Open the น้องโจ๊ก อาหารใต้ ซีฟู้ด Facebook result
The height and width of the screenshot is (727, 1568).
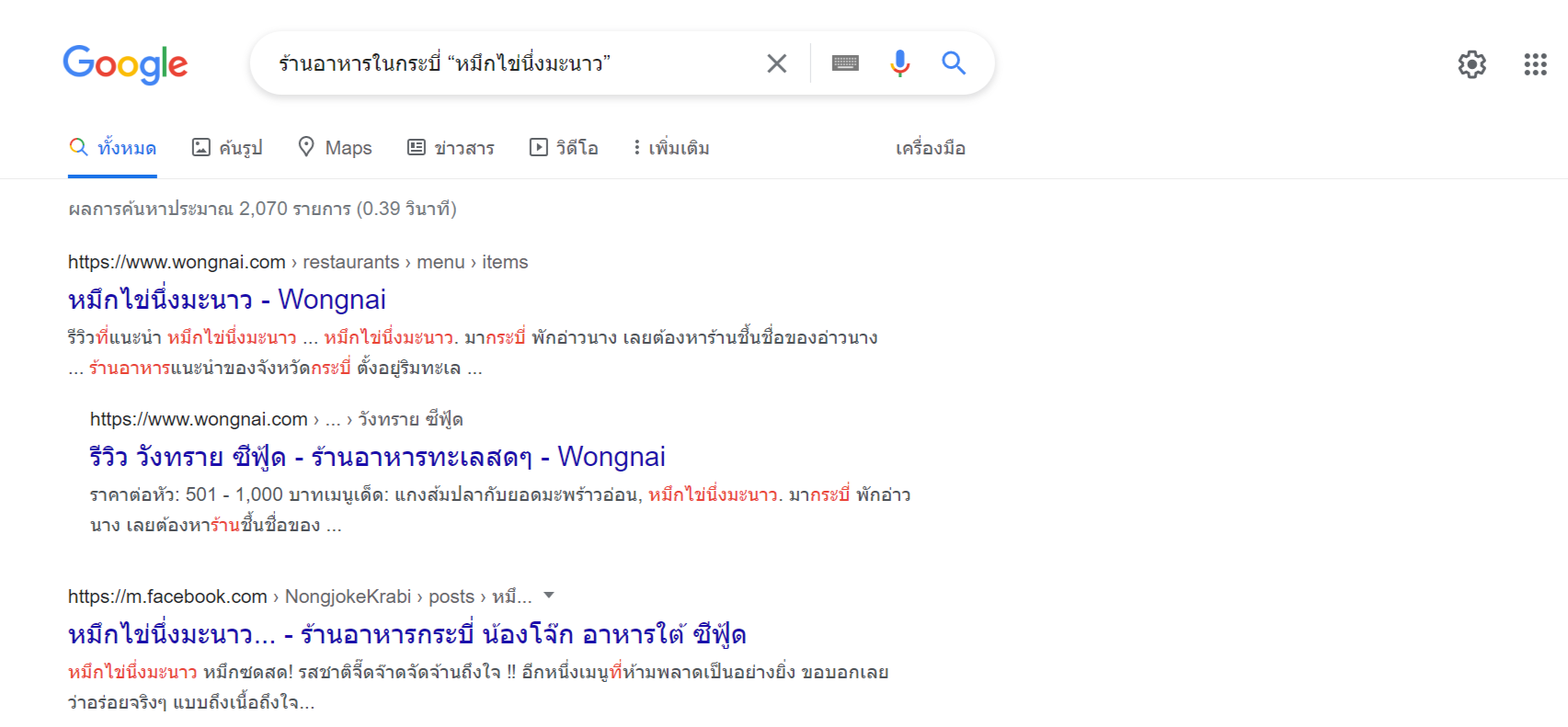(406, 634)
